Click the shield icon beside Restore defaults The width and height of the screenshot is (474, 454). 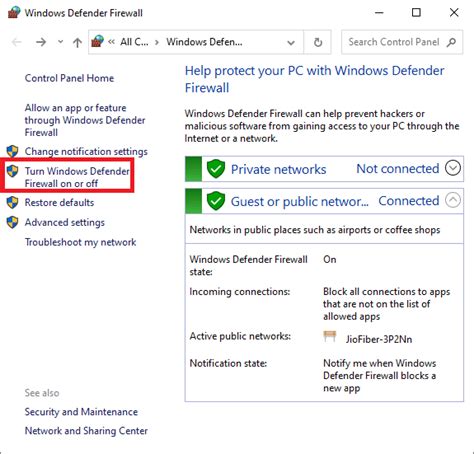click(13, 202)
